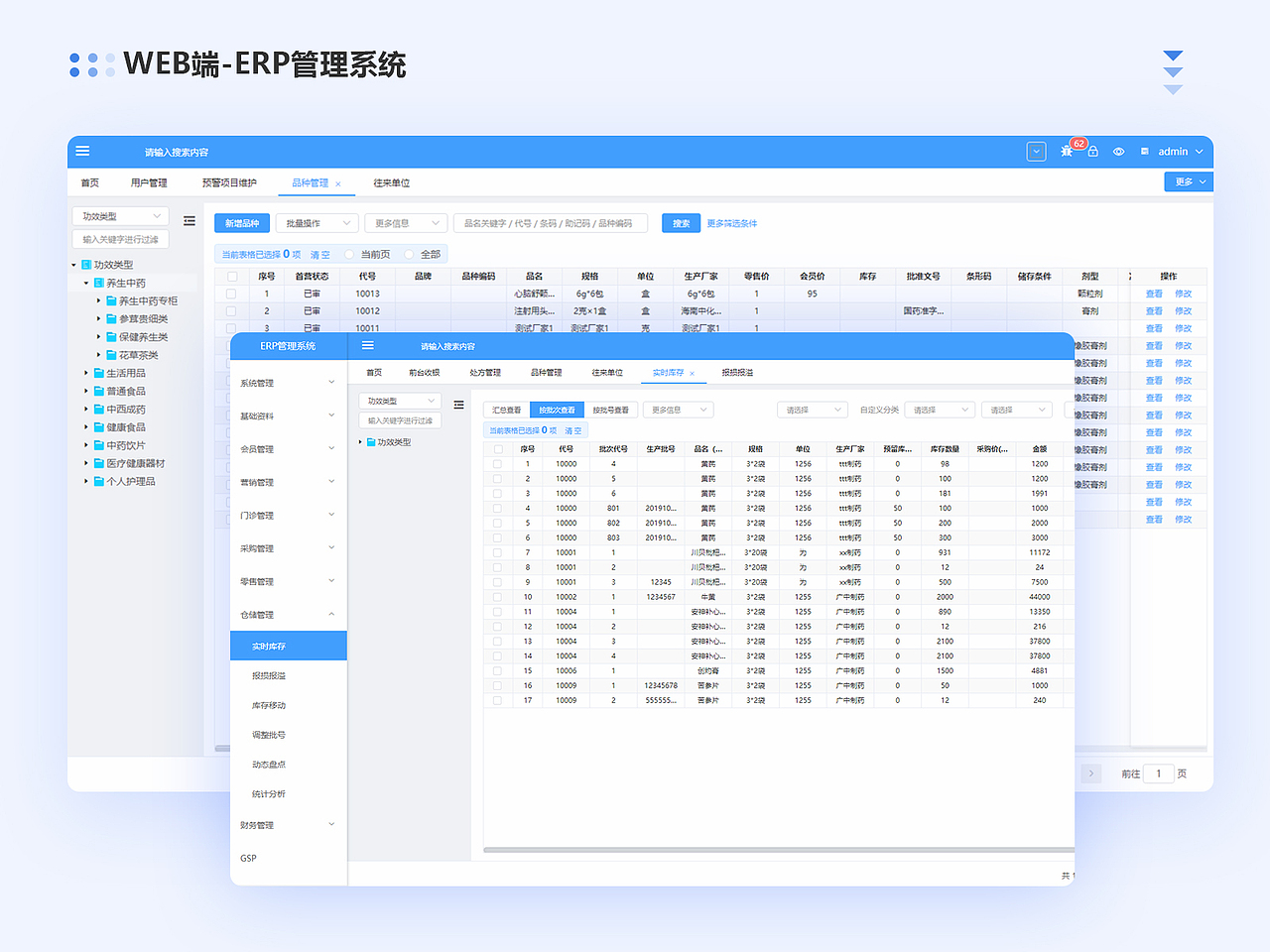
Task: Close the 品种管理 tab with its x
Action: point(338,183)
